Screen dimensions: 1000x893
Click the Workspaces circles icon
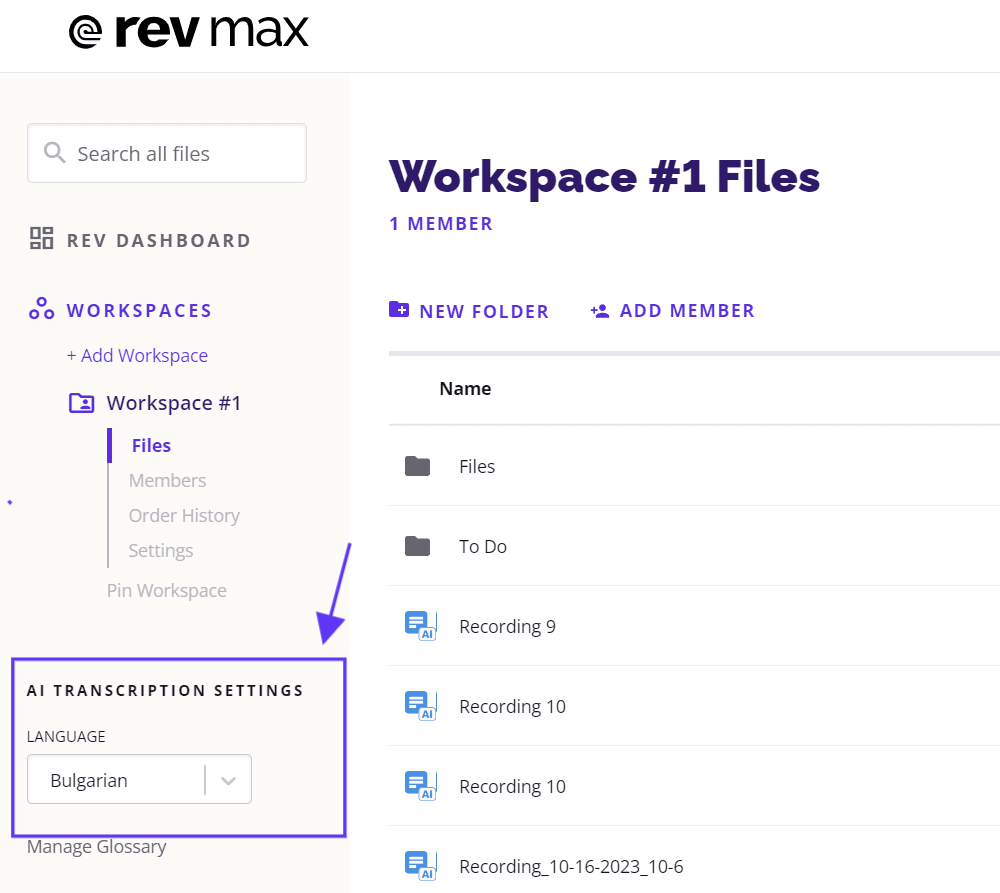[41, 309]
